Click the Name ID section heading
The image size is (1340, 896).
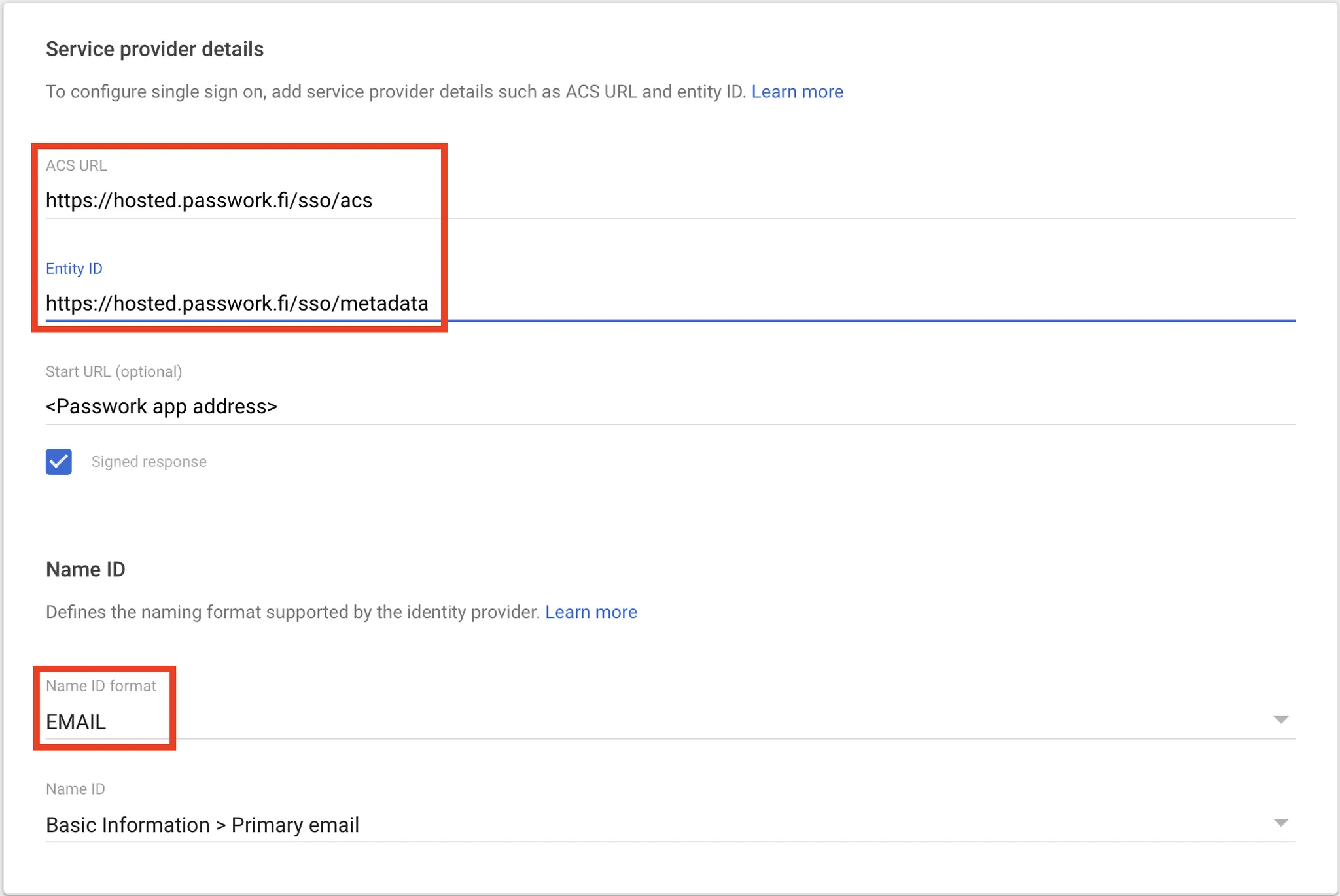85,569
